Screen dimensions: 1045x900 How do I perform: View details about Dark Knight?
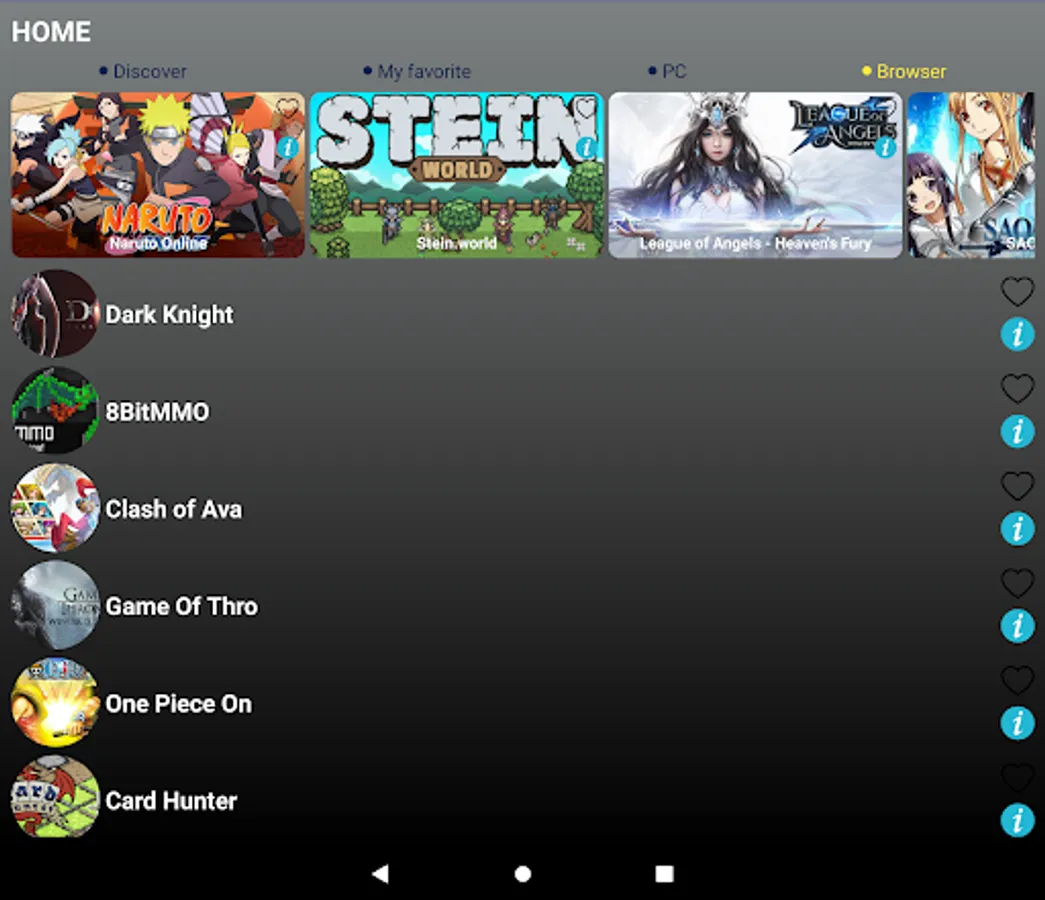[1017, 334]
